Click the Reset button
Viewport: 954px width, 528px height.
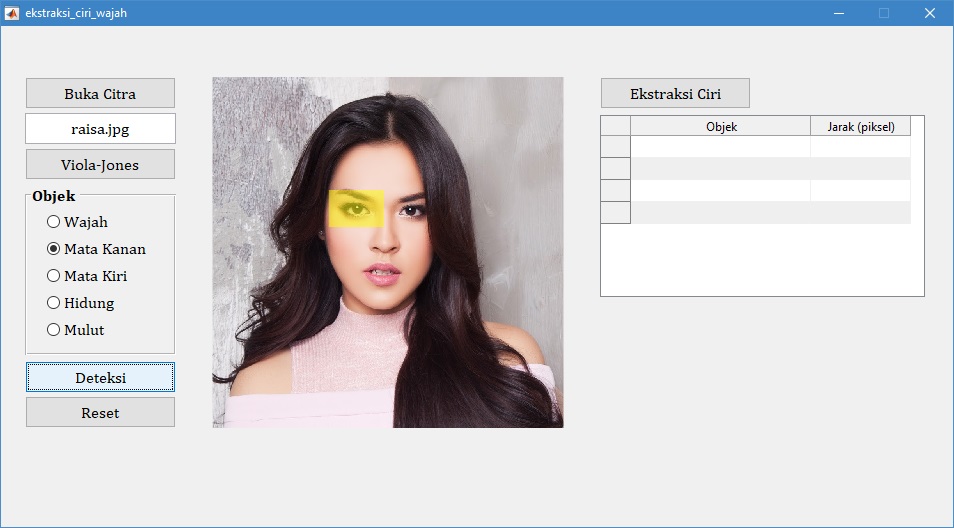(100, 412)
